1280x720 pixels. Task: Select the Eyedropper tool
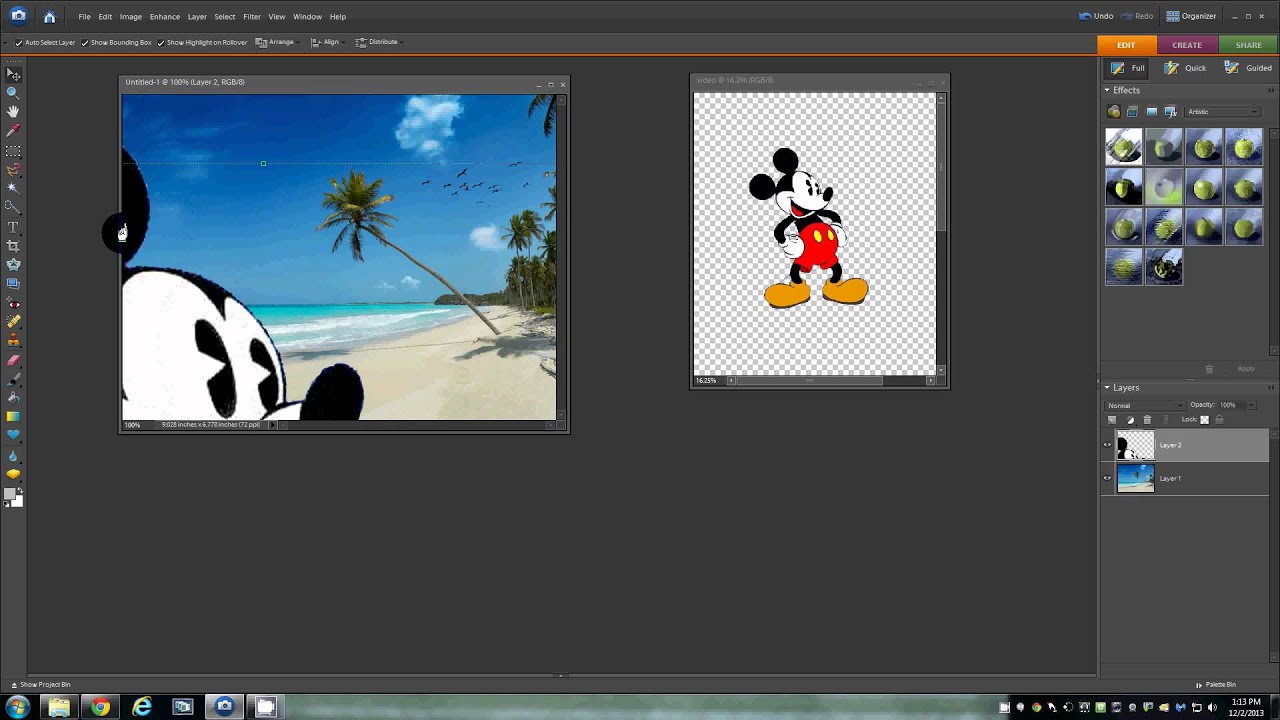[13, 130]
